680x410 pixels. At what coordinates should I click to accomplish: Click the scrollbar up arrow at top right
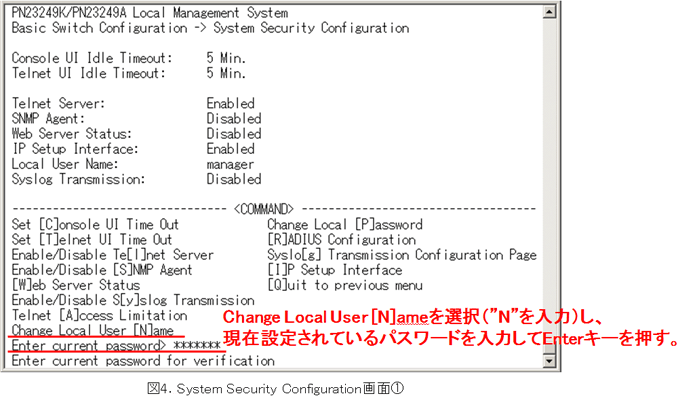(x=547, y=13)
